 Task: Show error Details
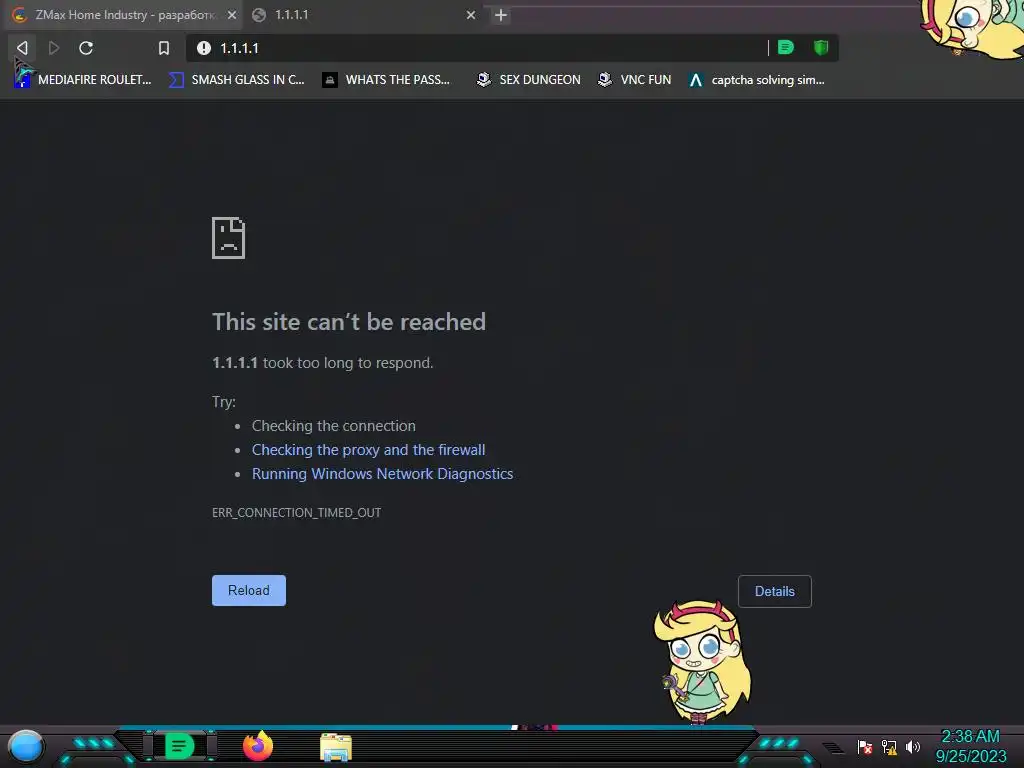tap(775, 591)
